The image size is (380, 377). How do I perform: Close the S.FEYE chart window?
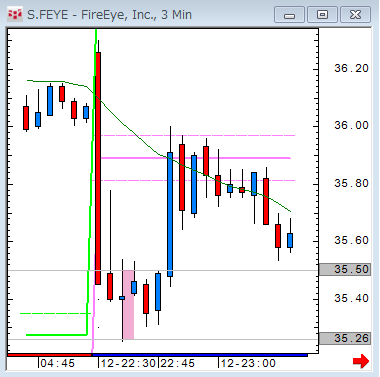(x=355, y=15)
